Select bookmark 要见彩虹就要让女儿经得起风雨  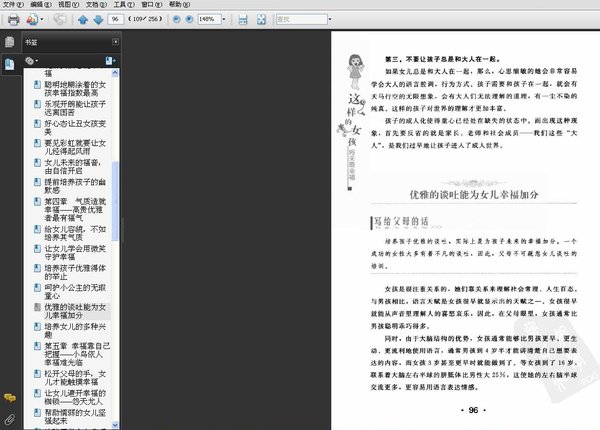pos(75,147)
